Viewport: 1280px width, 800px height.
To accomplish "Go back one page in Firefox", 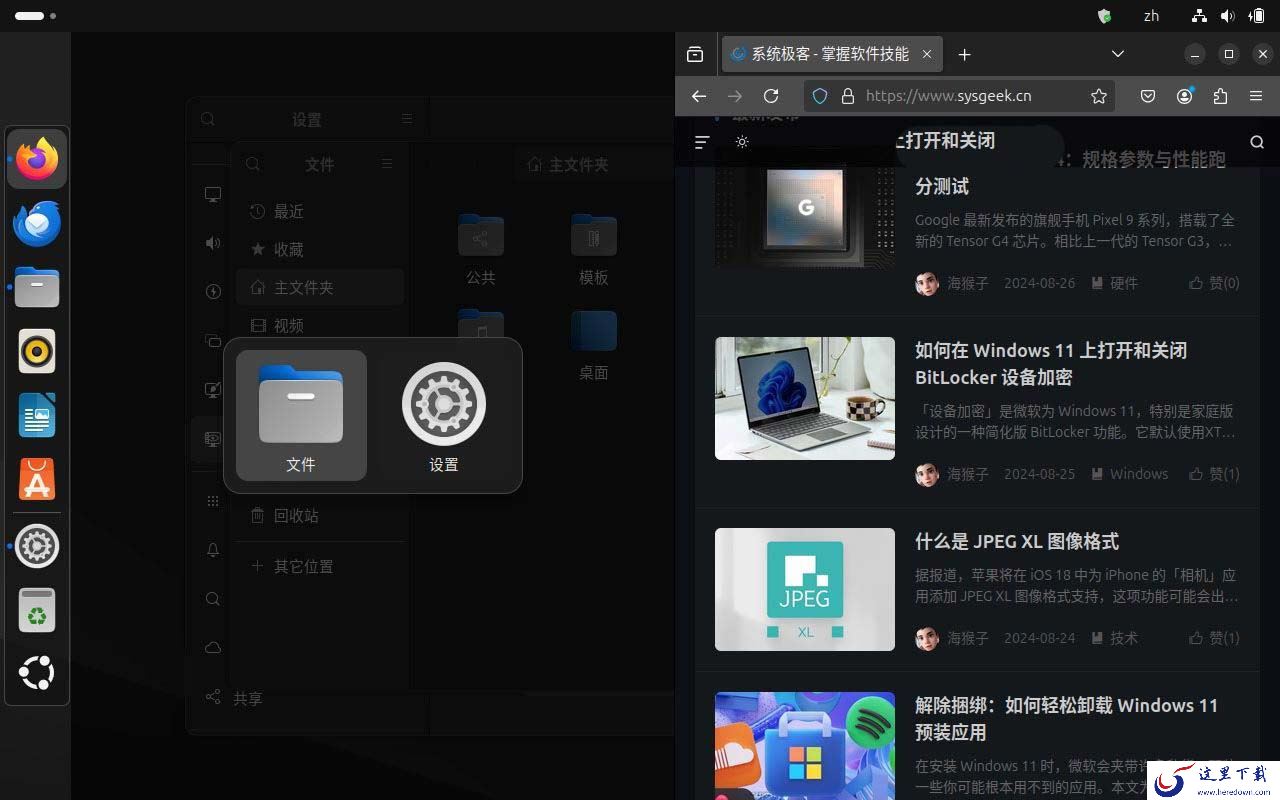I will coord(699,96).
